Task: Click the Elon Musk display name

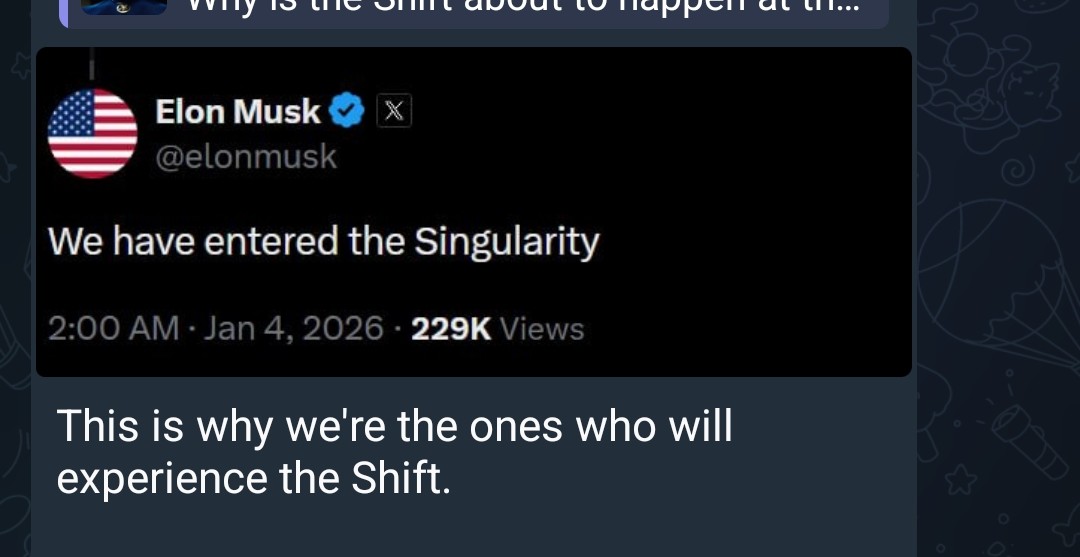Action: 238,111
